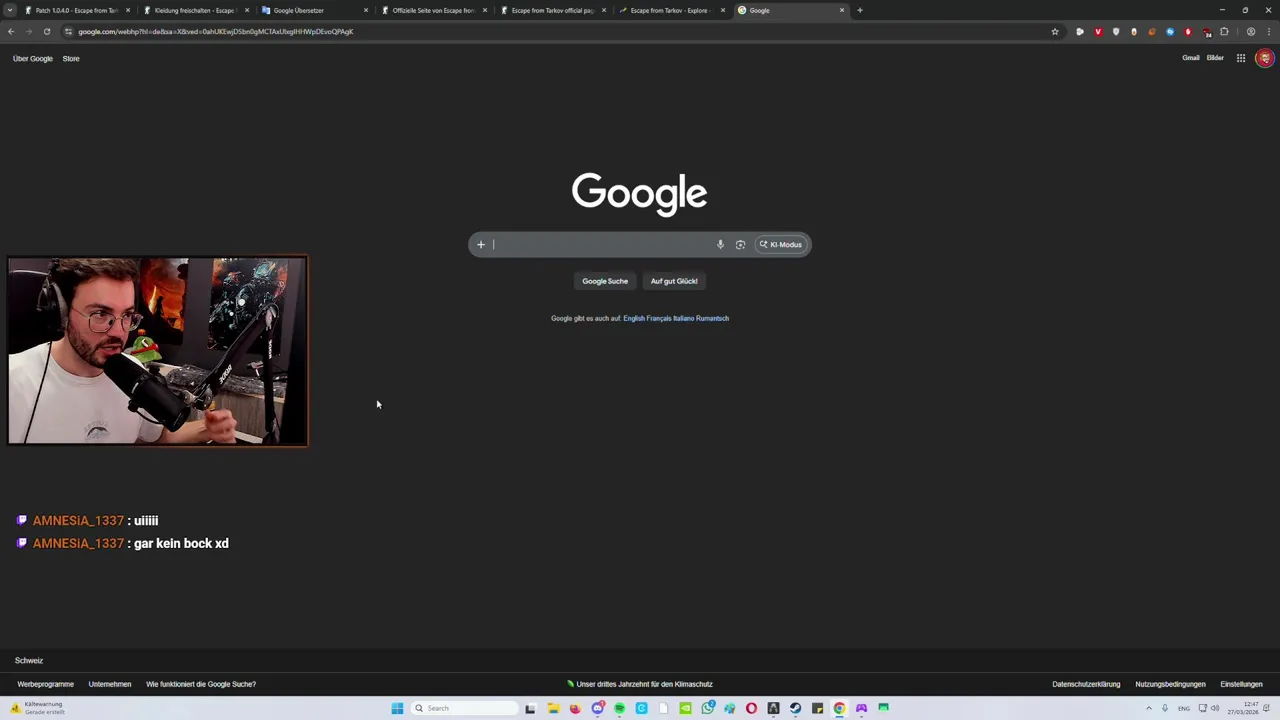Open the Einstellungen footer menu
Image resolution: width=1280 pixels, height=720 pixels.
pos(1241,684)
